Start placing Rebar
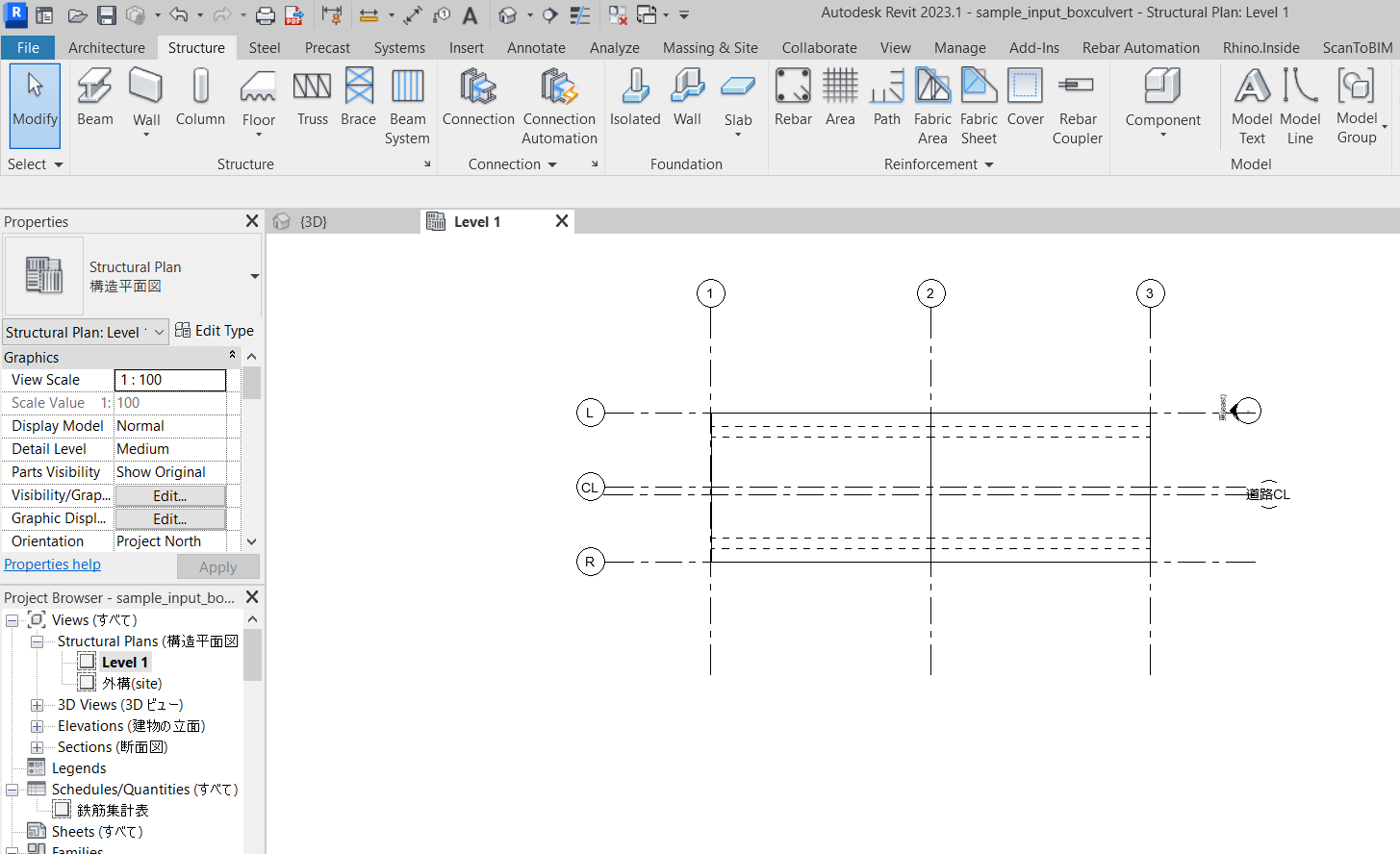 coord(793,96)
